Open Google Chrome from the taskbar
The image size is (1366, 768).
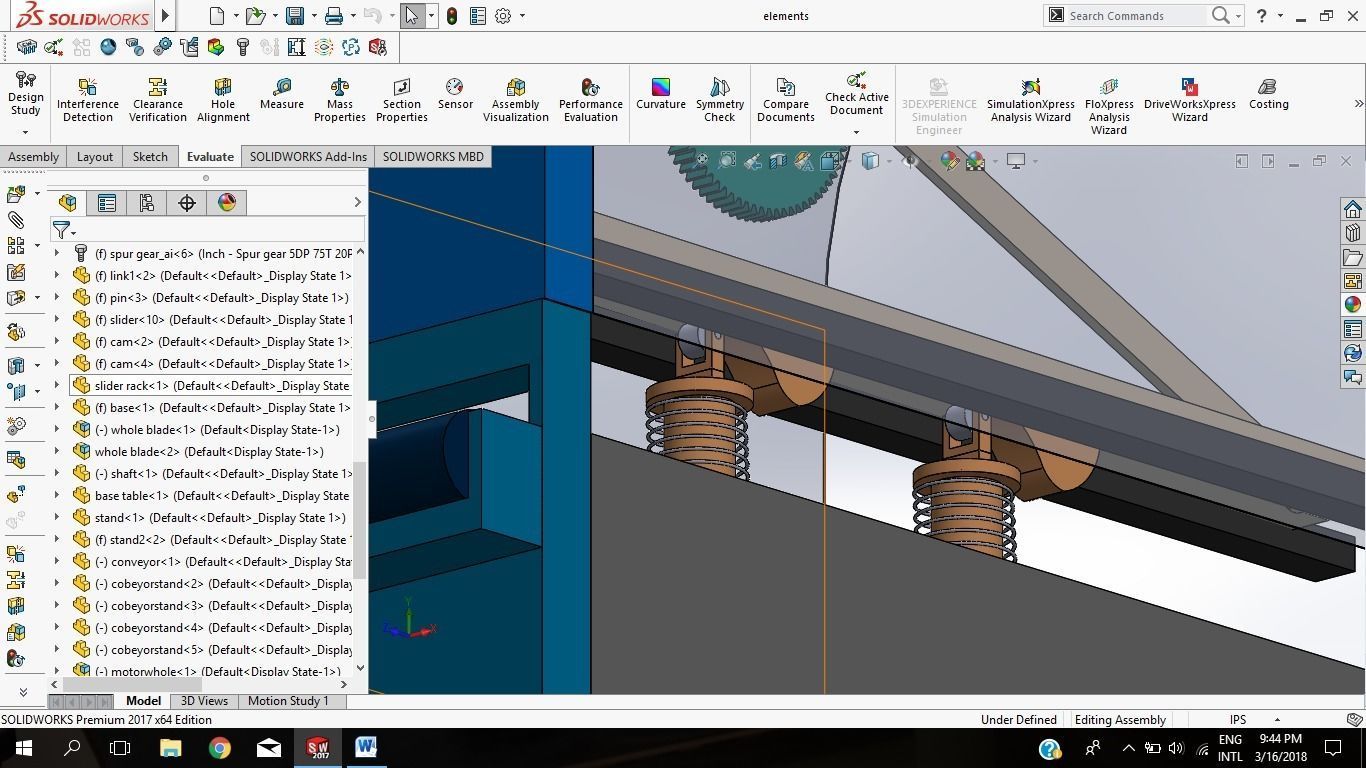tap(220, 748)
